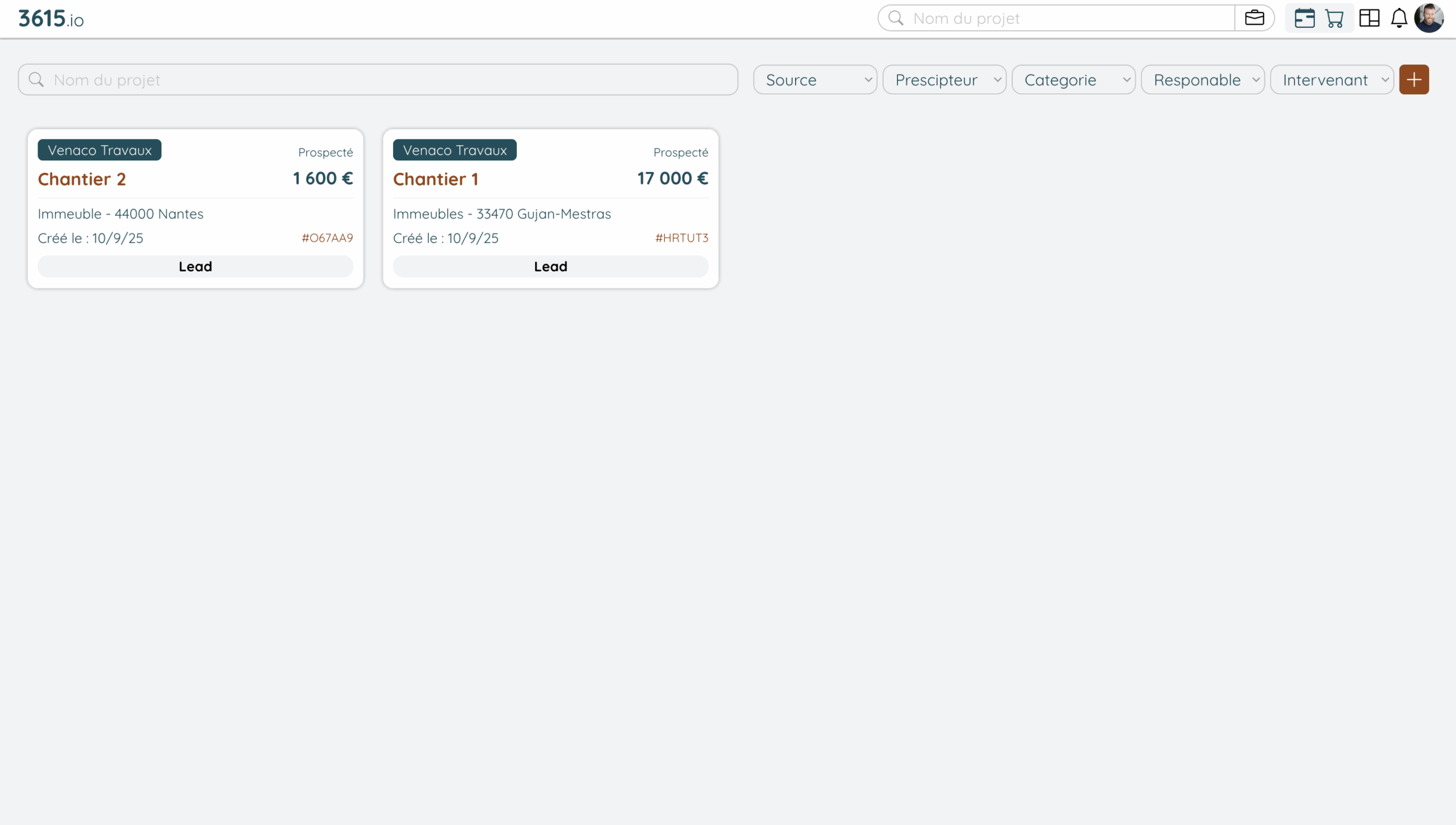Expand the Prescipteur filter dropdown
This screenshot has width=1456, height=825.
point(944,80)
